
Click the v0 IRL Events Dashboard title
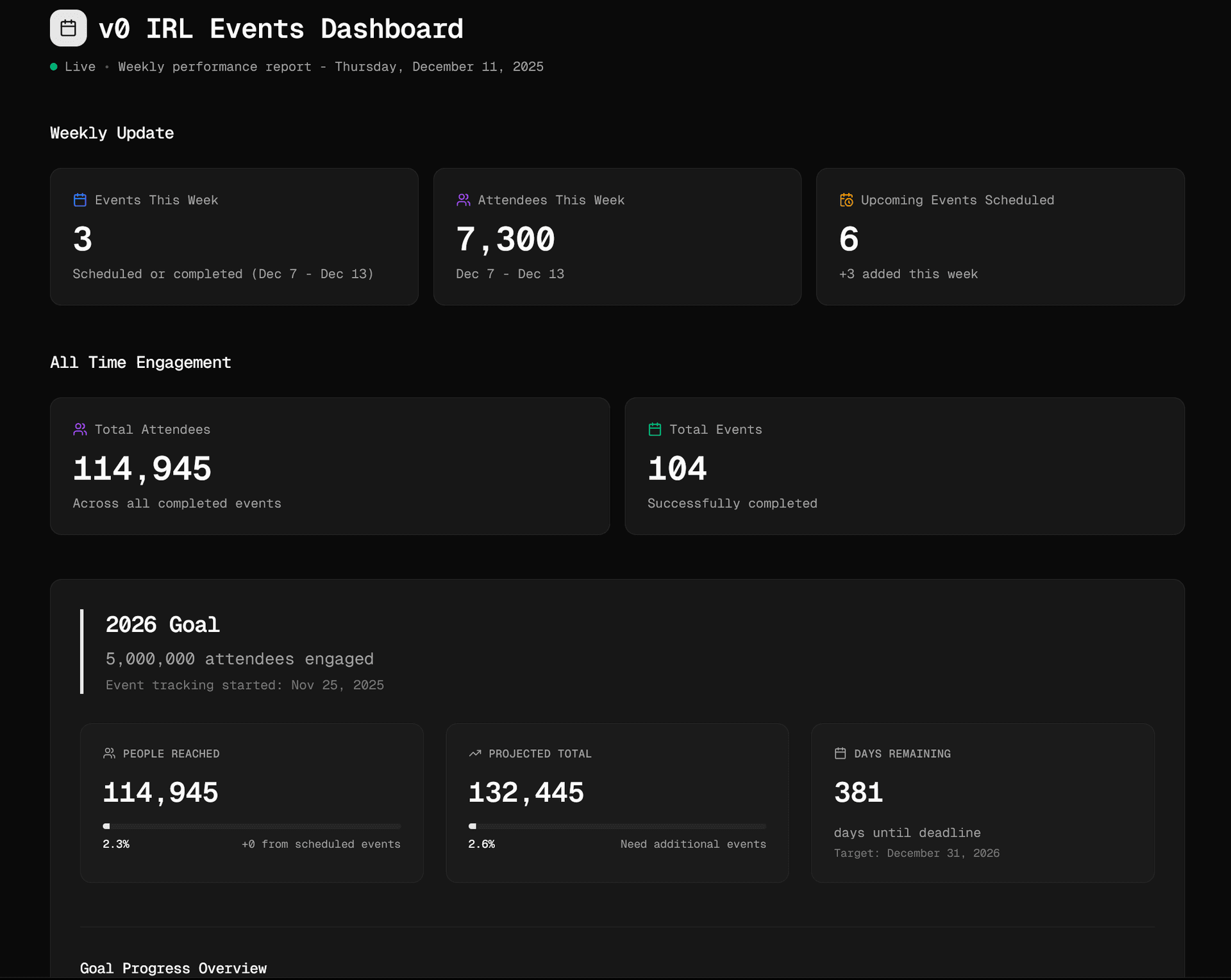coord(281,29)
